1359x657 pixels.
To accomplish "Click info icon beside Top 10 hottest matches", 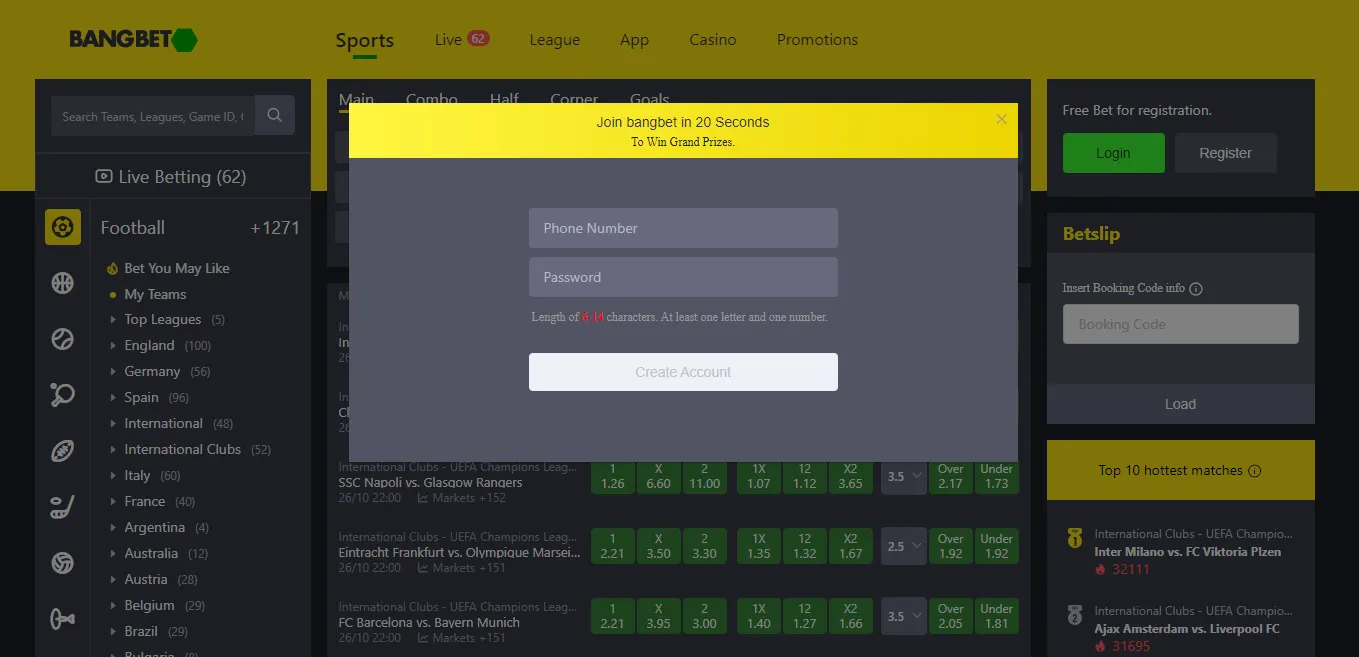I will pyautogui.click(x=1255, y=471).
